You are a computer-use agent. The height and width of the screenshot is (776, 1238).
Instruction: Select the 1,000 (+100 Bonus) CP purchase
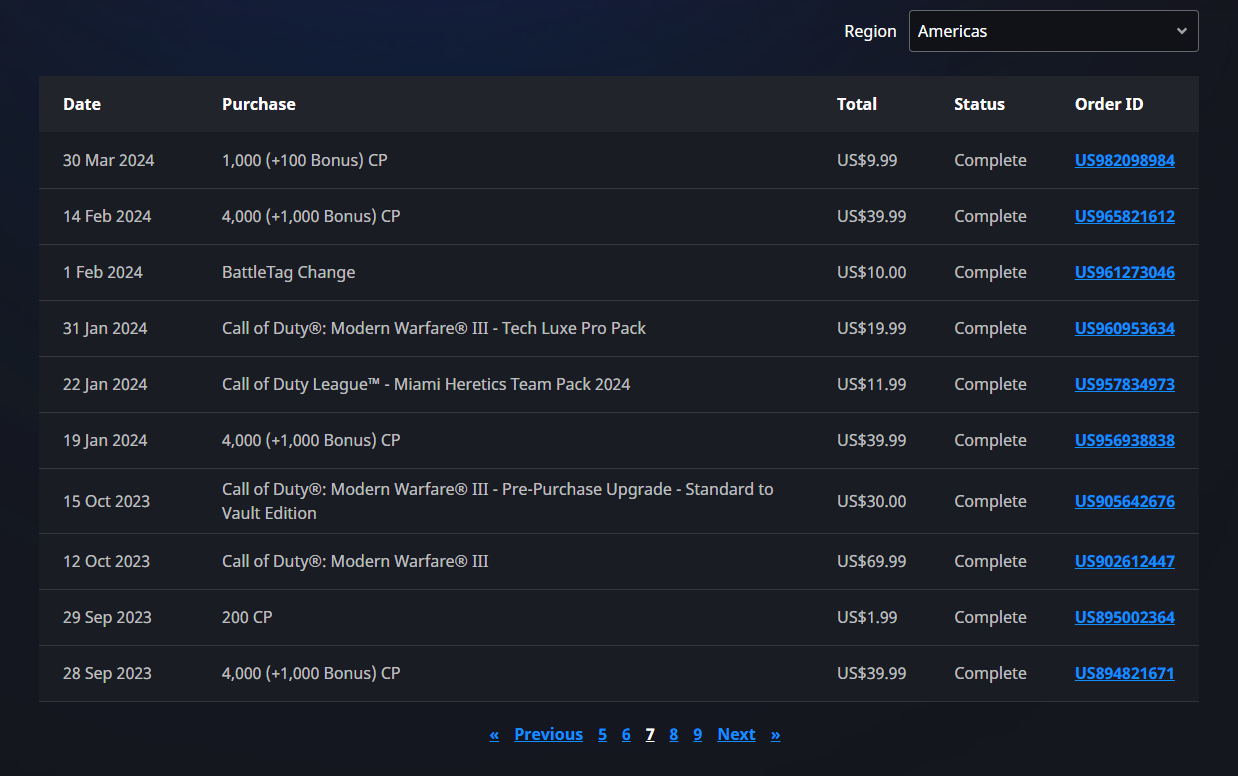tap(305, 160)
